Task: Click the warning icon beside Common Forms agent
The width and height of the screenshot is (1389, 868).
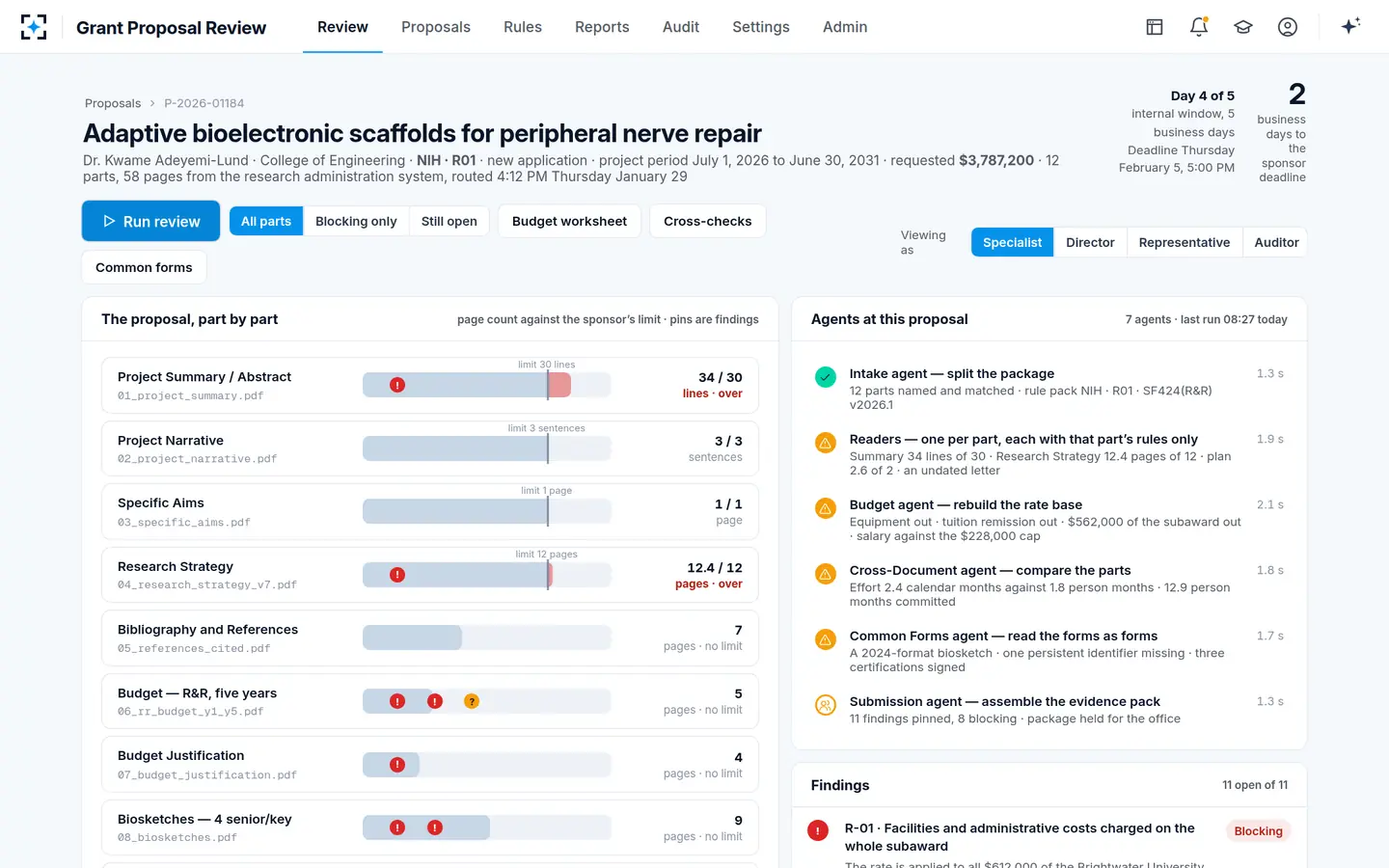Action: [x=826, y=639]
